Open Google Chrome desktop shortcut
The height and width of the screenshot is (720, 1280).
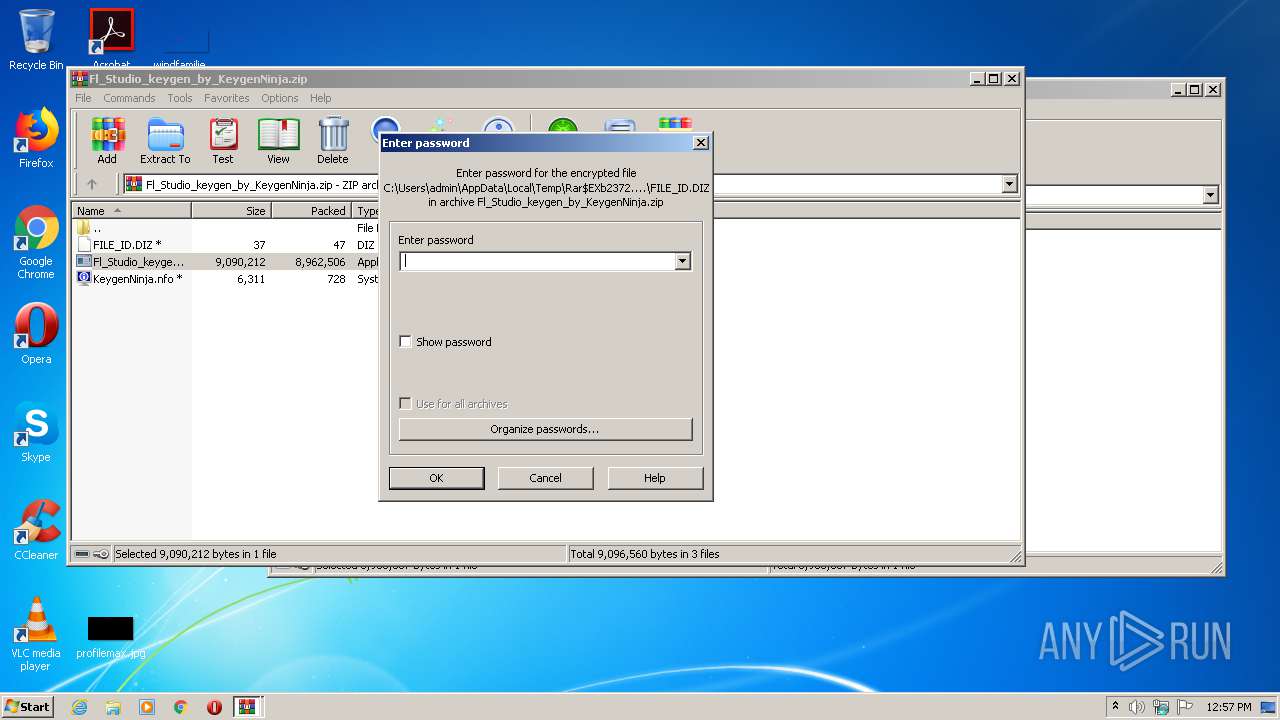(36, 243)
